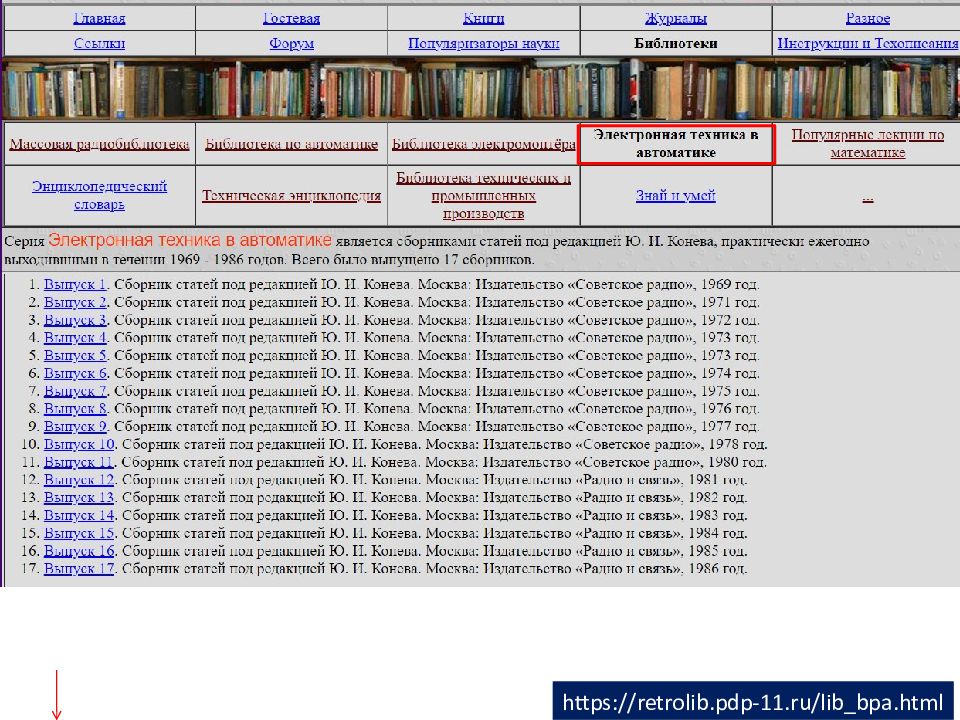Open Энциклопедический словарь link
The width and height of the screenshot is (960, 720).
click(x=99, y=195)
